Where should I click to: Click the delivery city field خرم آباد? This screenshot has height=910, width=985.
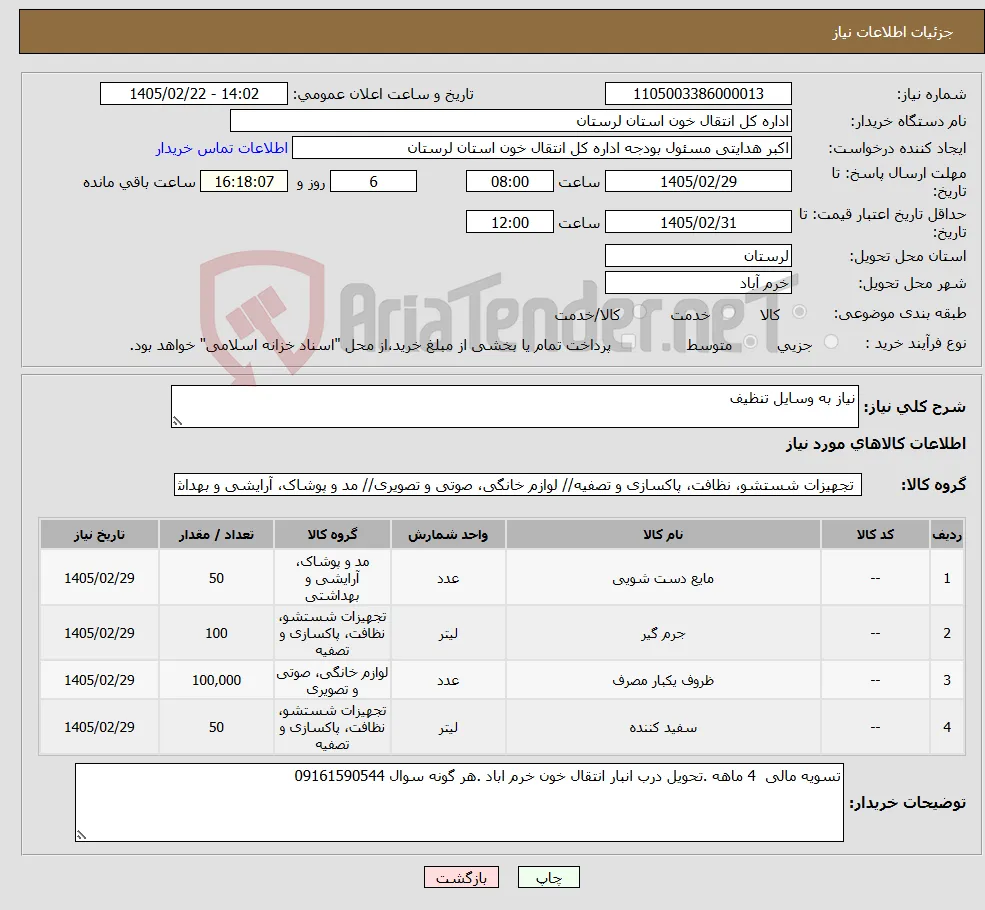click(x=698, y=283)
